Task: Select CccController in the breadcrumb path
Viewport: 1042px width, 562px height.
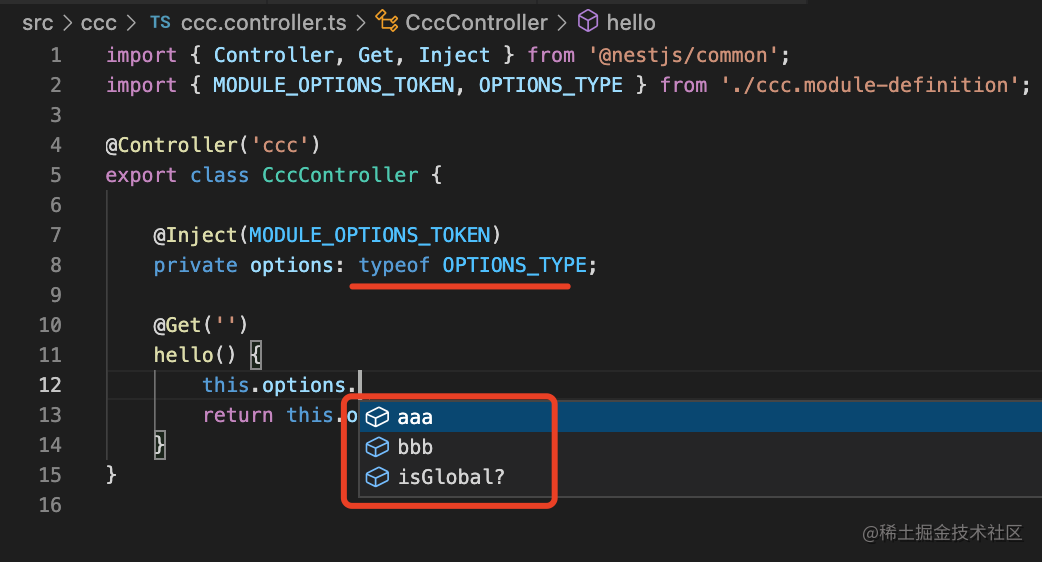Action: coord(476,22)
